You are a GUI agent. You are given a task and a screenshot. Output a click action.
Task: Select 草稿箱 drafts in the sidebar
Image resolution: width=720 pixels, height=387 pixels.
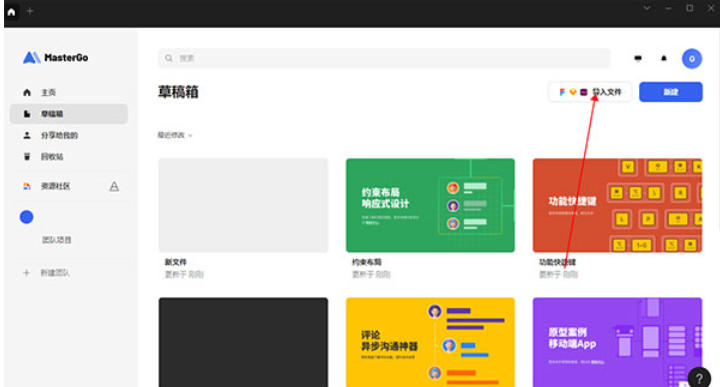[69, 114]
